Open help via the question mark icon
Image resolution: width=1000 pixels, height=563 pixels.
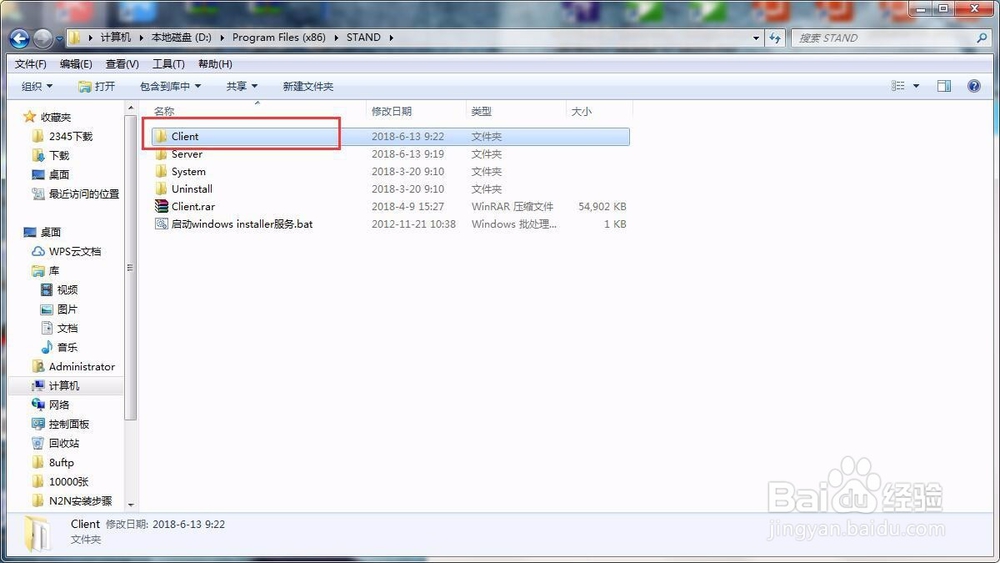(974, 86)
